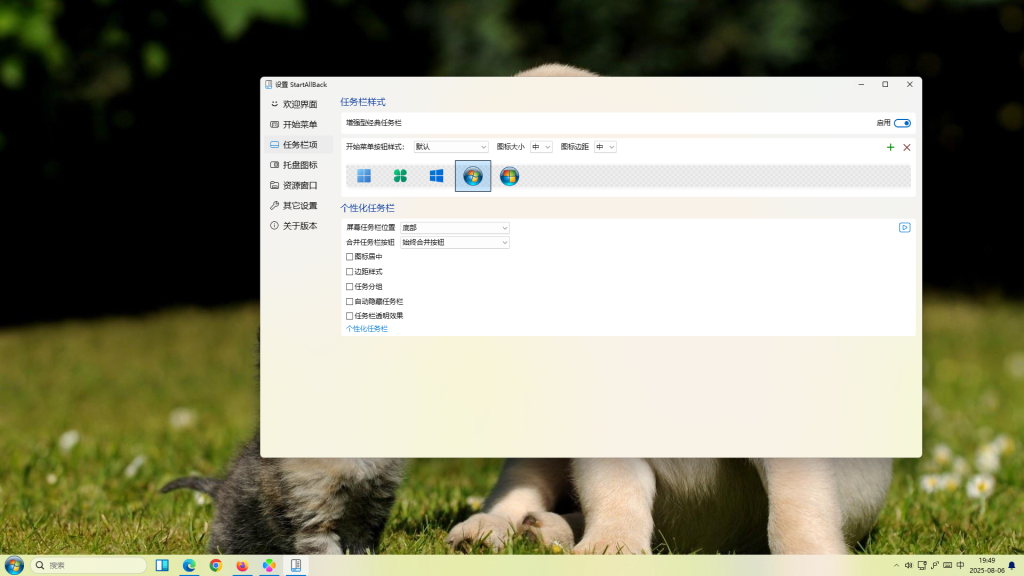Open the 开始菜单按钮样式 dropdown
Screen dimensions: 1024x576
click(451, 147)
